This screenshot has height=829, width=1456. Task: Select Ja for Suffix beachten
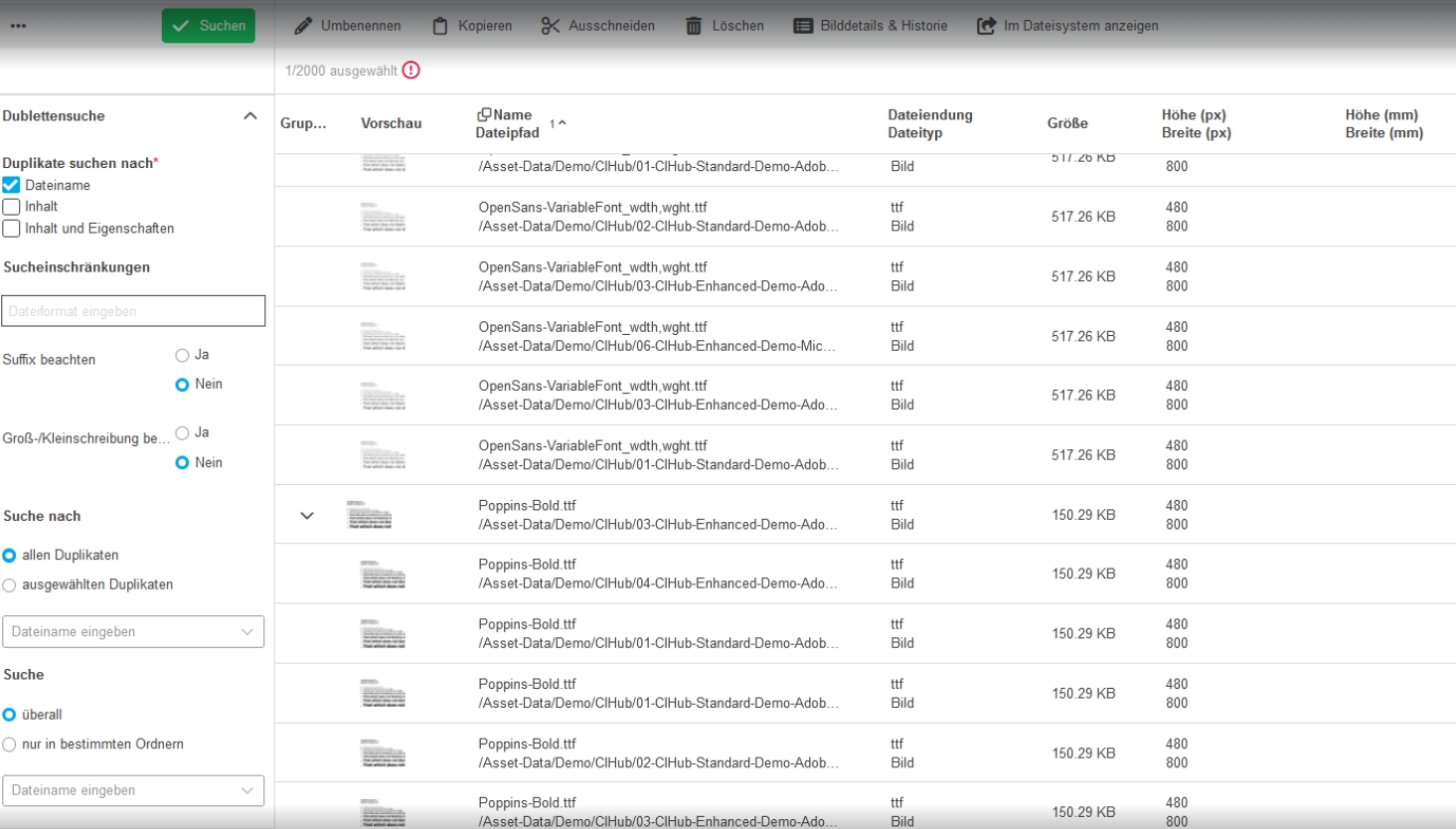point(182,355)
